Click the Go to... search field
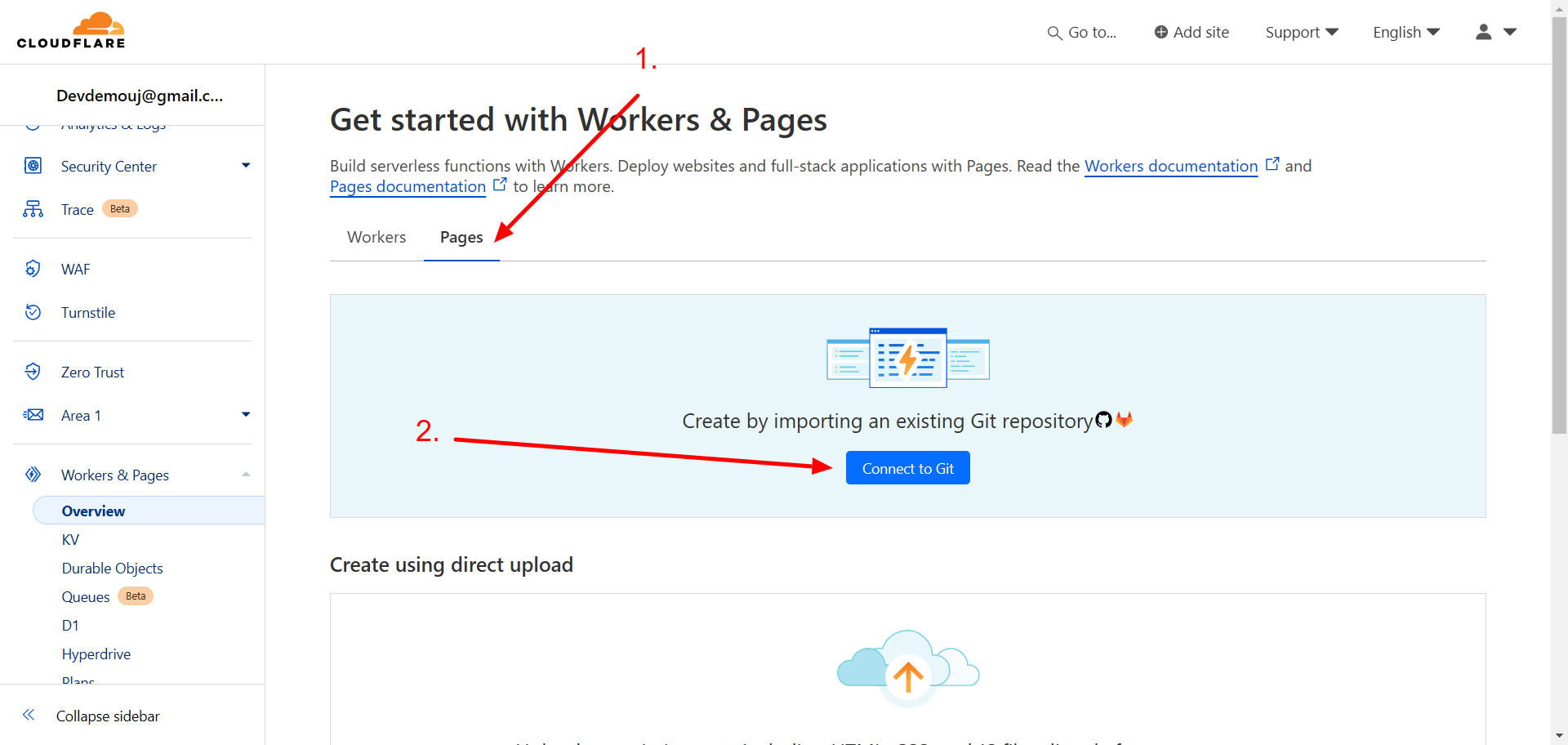The height and width of the screenshot is (745, 1568). point(1082,33)
